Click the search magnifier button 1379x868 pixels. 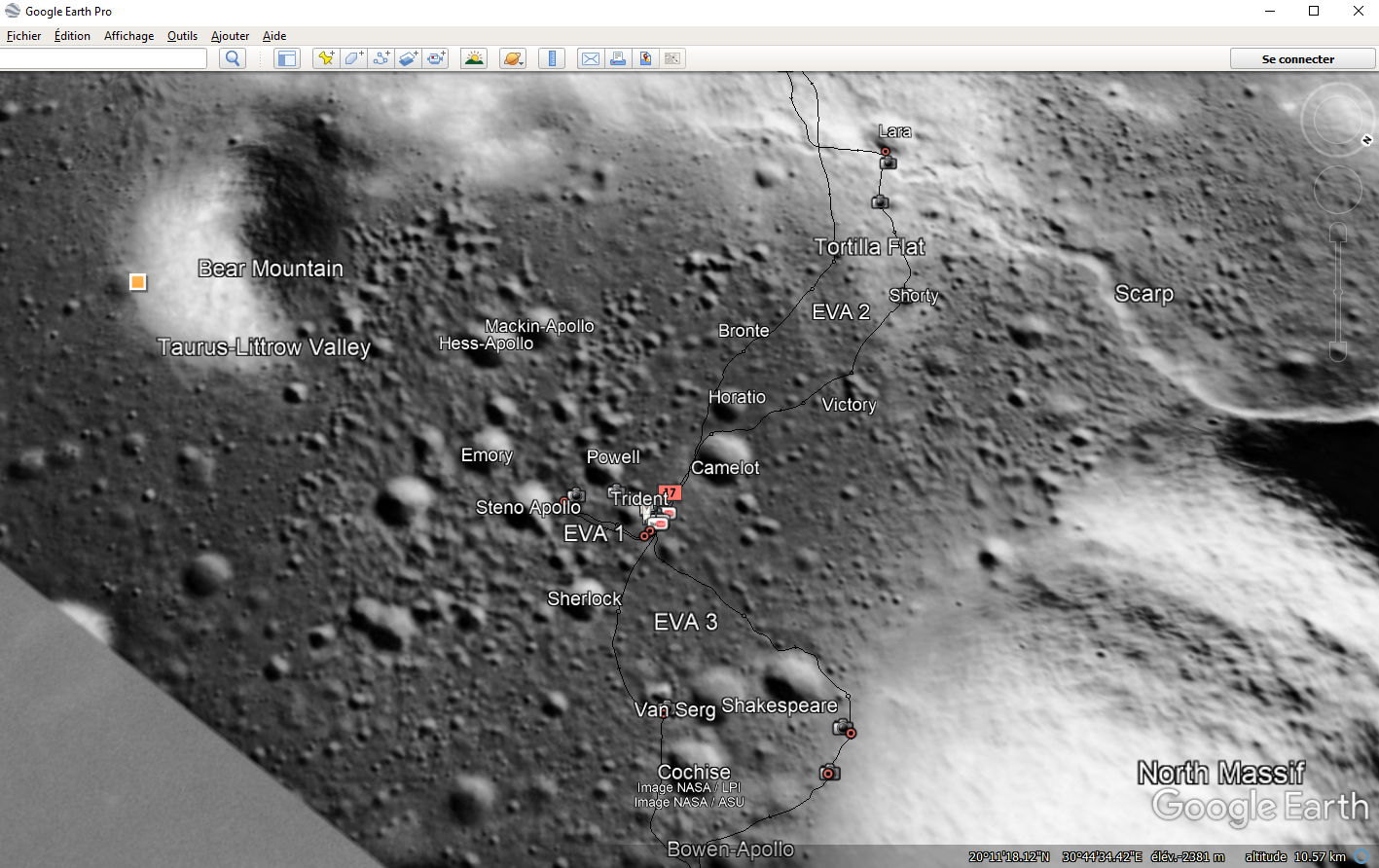pos(233,58)
